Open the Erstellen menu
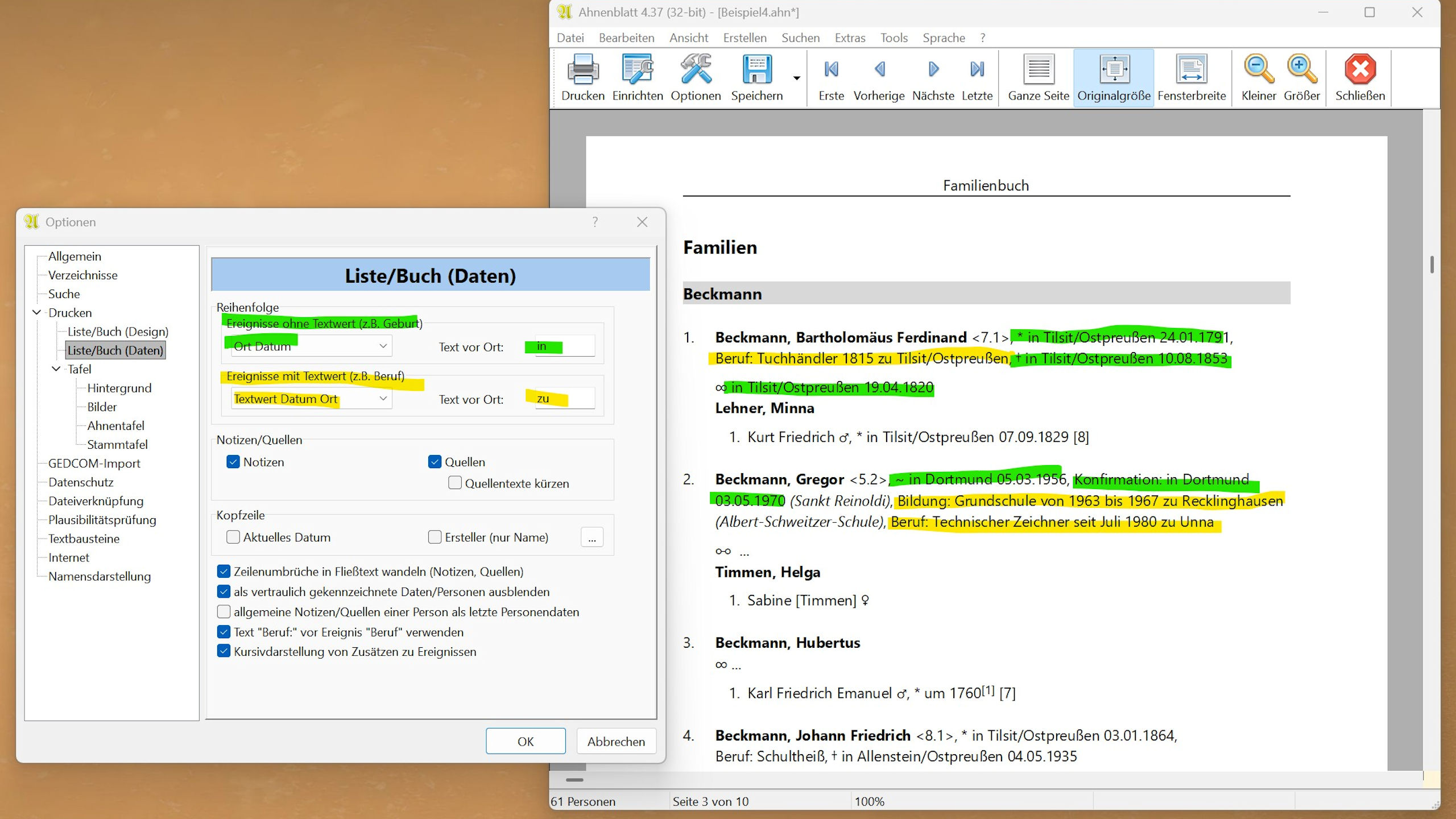The image size is (1456, 819). (744, 38)
